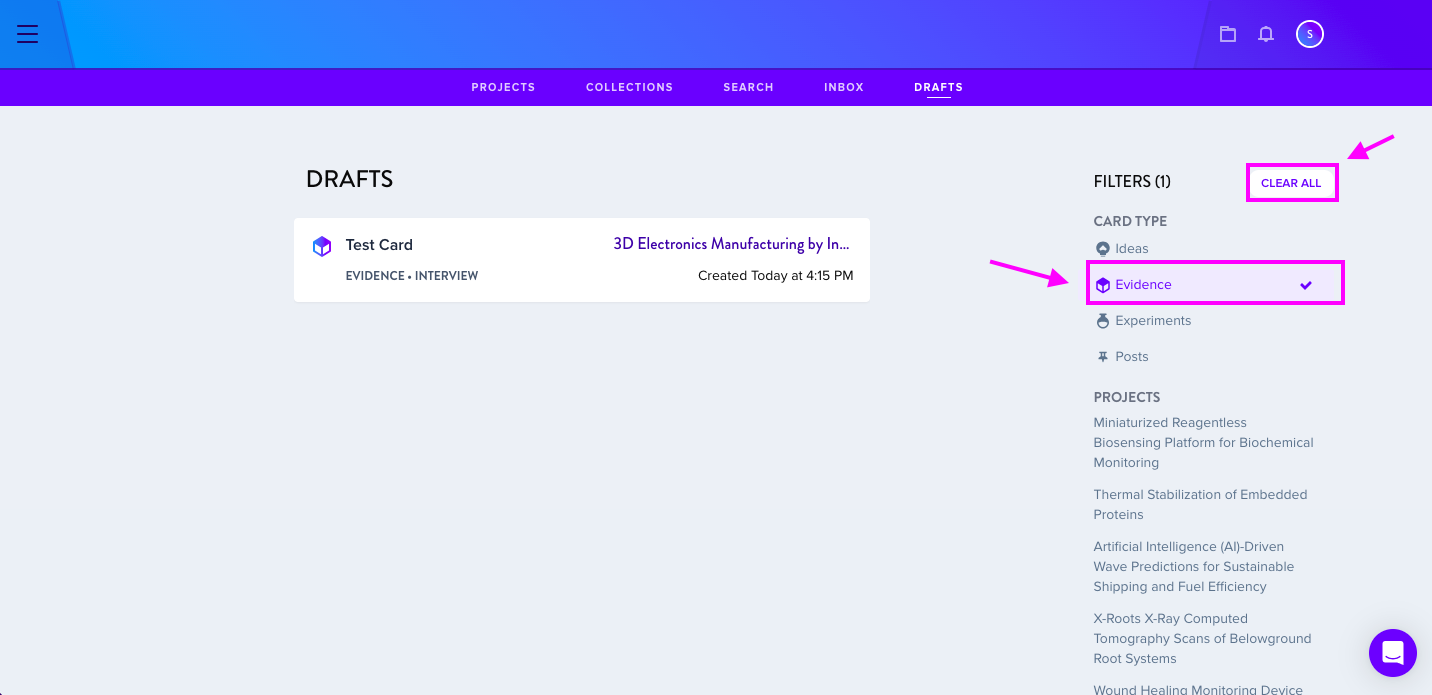Click the notifications bell icon

coord(1266,34)
